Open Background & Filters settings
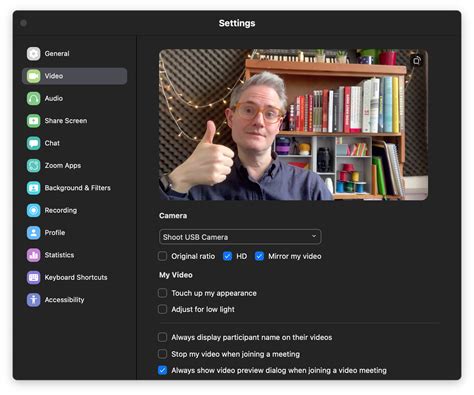The width and height of the screenshot is (474, 395). (77, 188)
